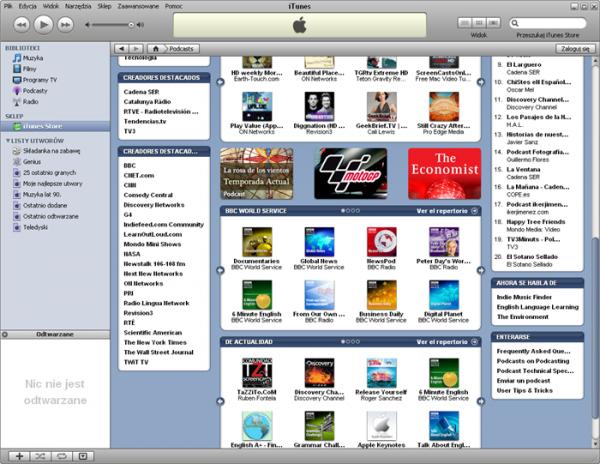Adjust the volume slider knob
This screenshot has width=600, height=464.
click(x=131, y=25)
